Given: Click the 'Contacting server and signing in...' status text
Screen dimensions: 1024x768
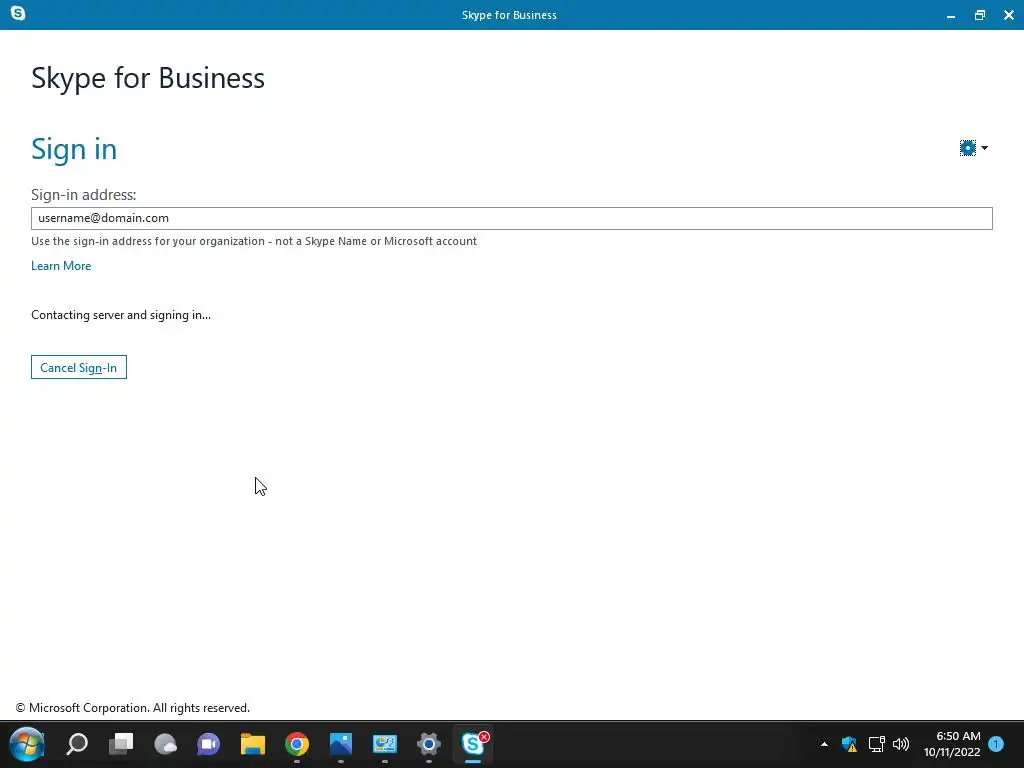Looking at the screenshot, I should point(121,315).
